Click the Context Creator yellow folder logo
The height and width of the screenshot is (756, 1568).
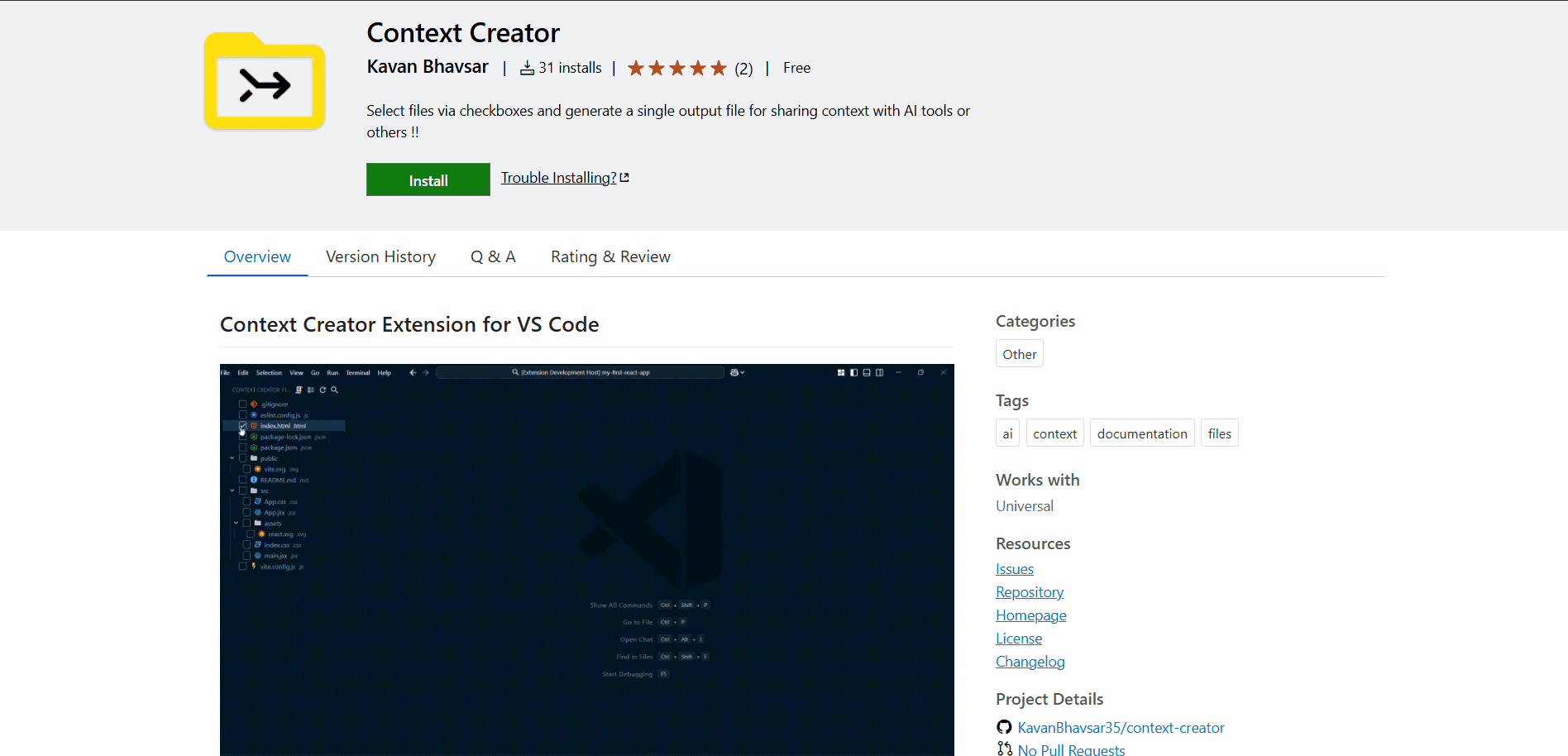(x=265, y=81)
